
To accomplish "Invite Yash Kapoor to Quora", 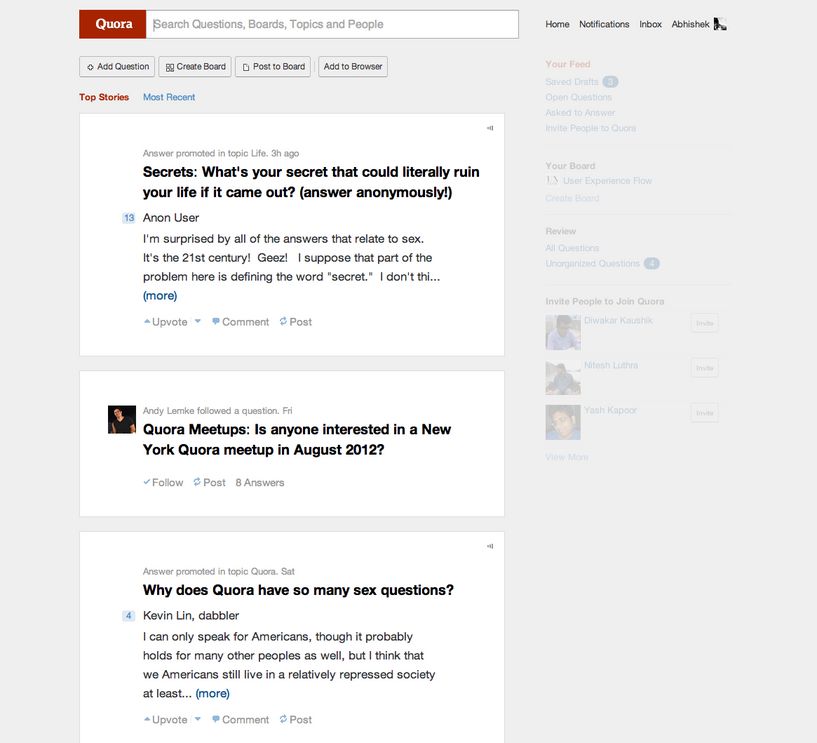I will tap(704, 413).
